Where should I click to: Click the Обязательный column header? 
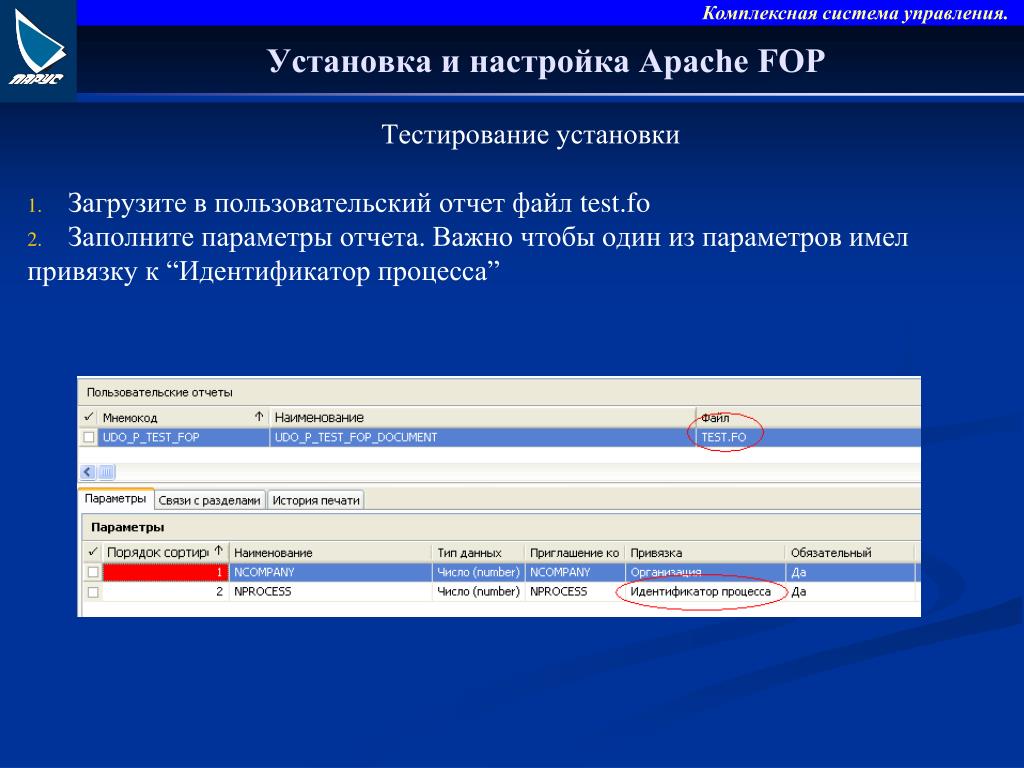pos(850,552)
